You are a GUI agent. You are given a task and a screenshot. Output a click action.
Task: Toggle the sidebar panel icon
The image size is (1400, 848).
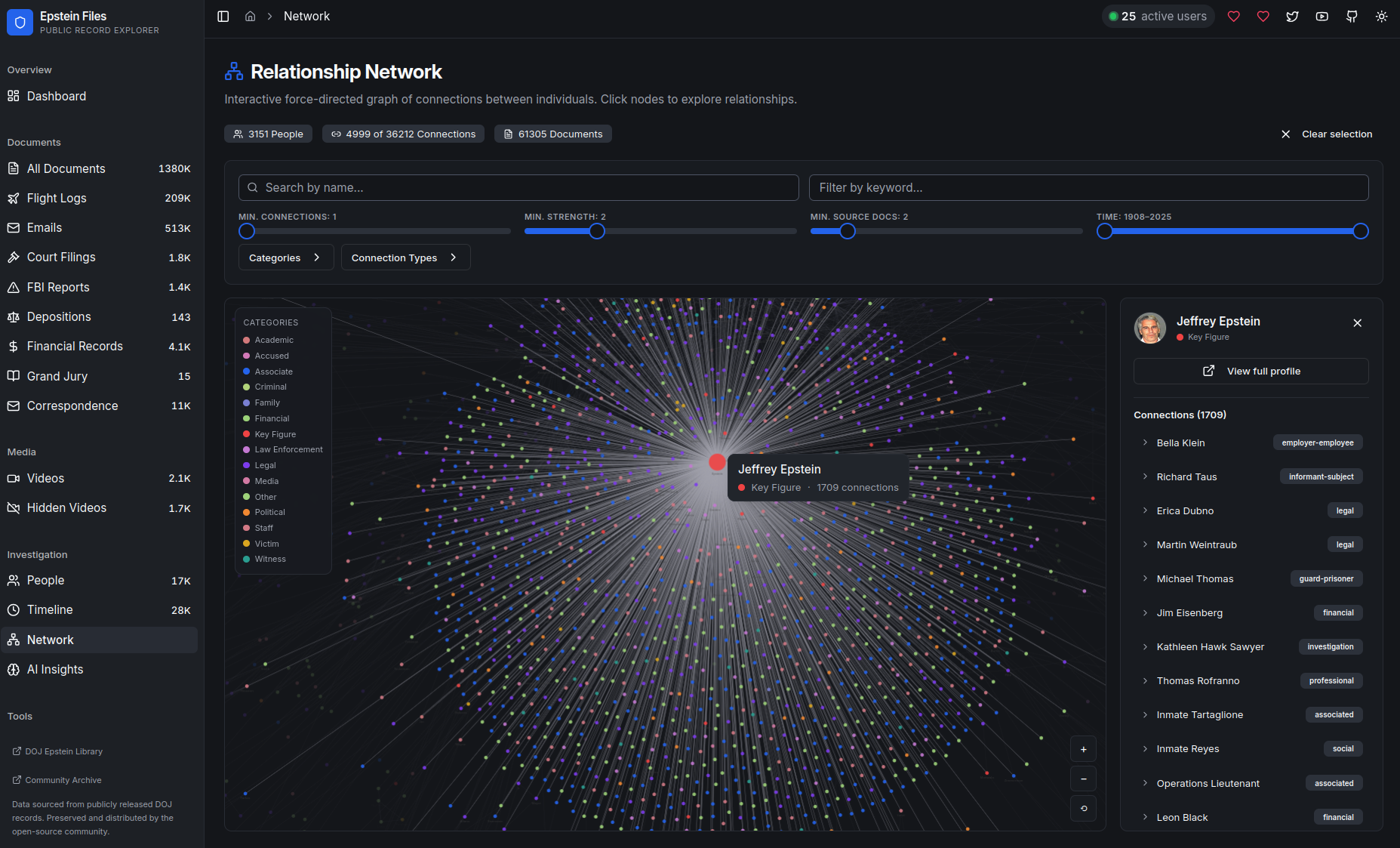223,17
